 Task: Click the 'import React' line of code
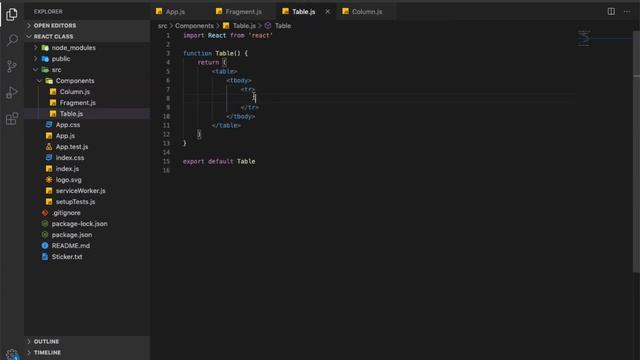228,36
